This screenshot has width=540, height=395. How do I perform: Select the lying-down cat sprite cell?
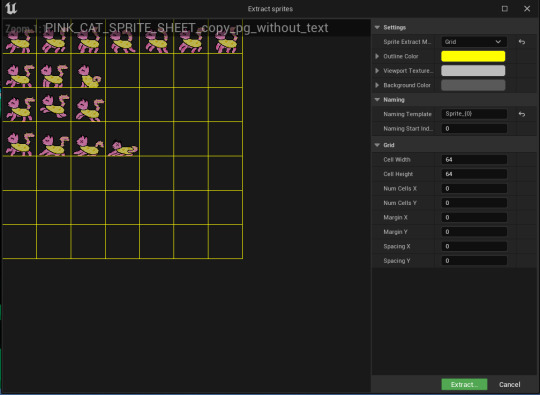(x=122, y=139)
